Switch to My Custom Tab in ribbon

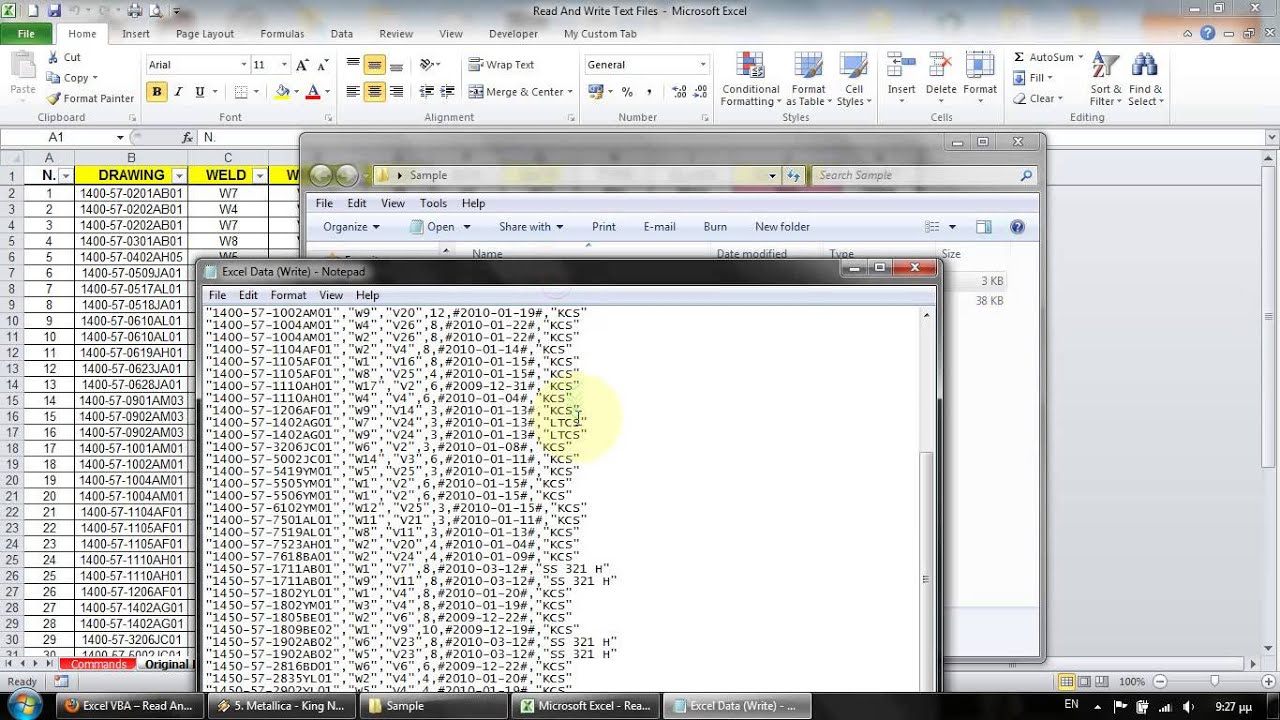click(x=600, y=33)
